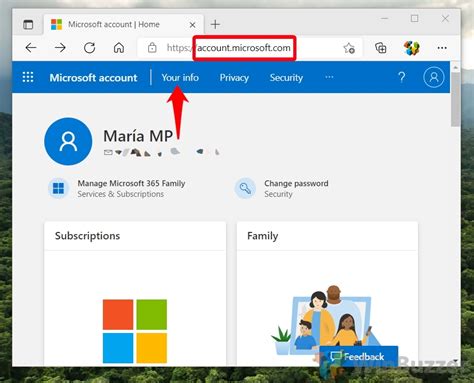Add this page to favorites star
Screen dimensions: 474x383
click(349, 48)
